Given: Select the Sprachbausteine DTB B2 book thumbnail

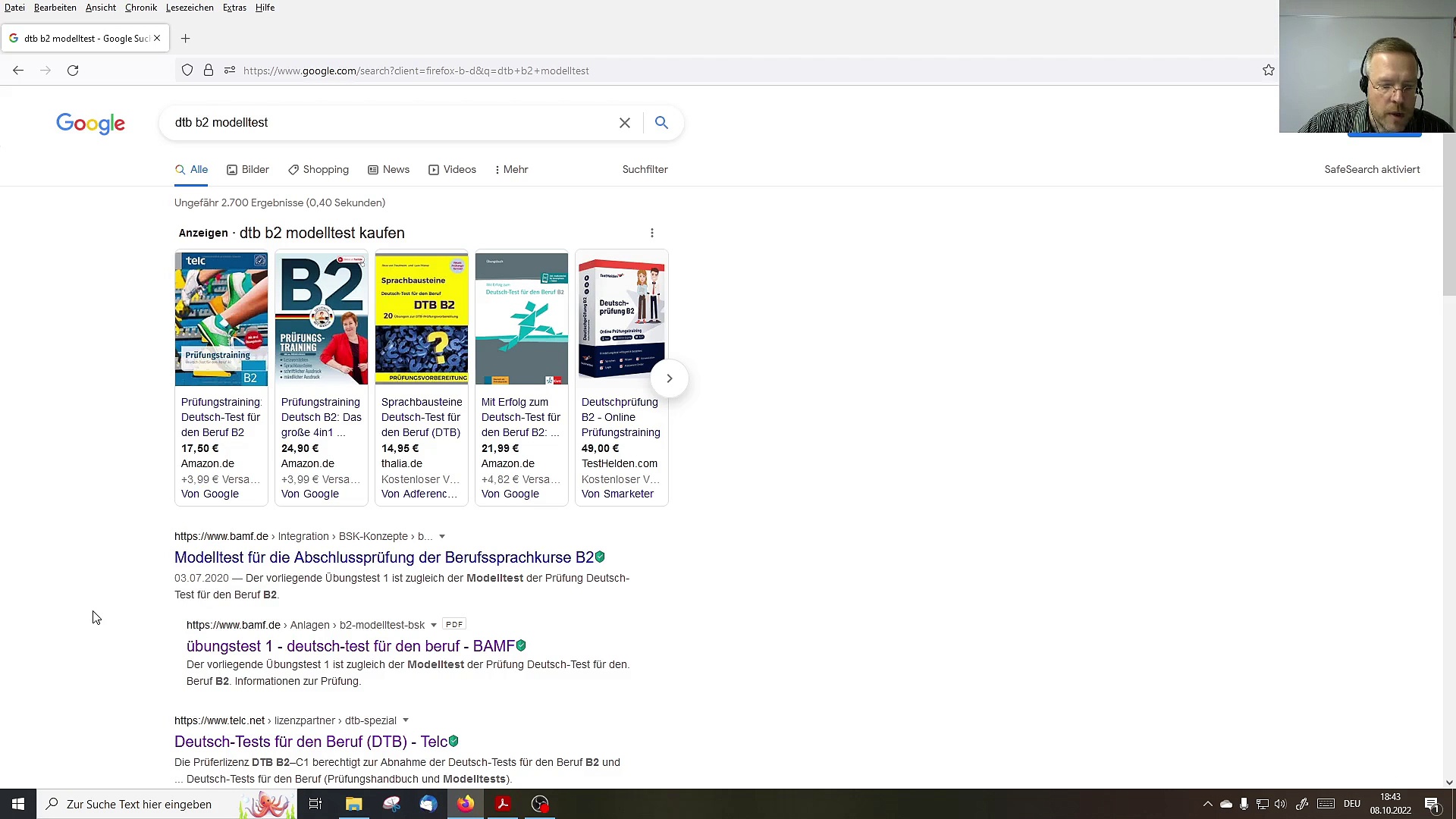Looking at the screenshot, I should (422, 319).
